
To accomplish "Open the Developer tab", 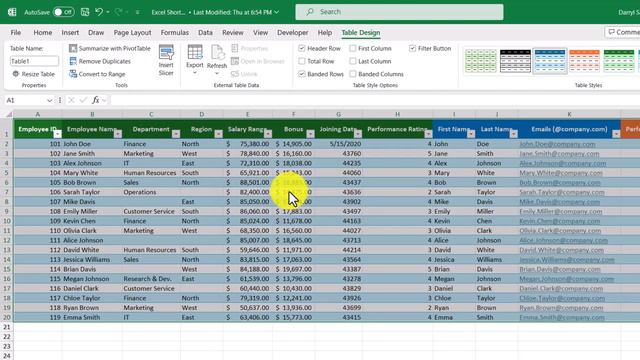I will coord(292,32).
